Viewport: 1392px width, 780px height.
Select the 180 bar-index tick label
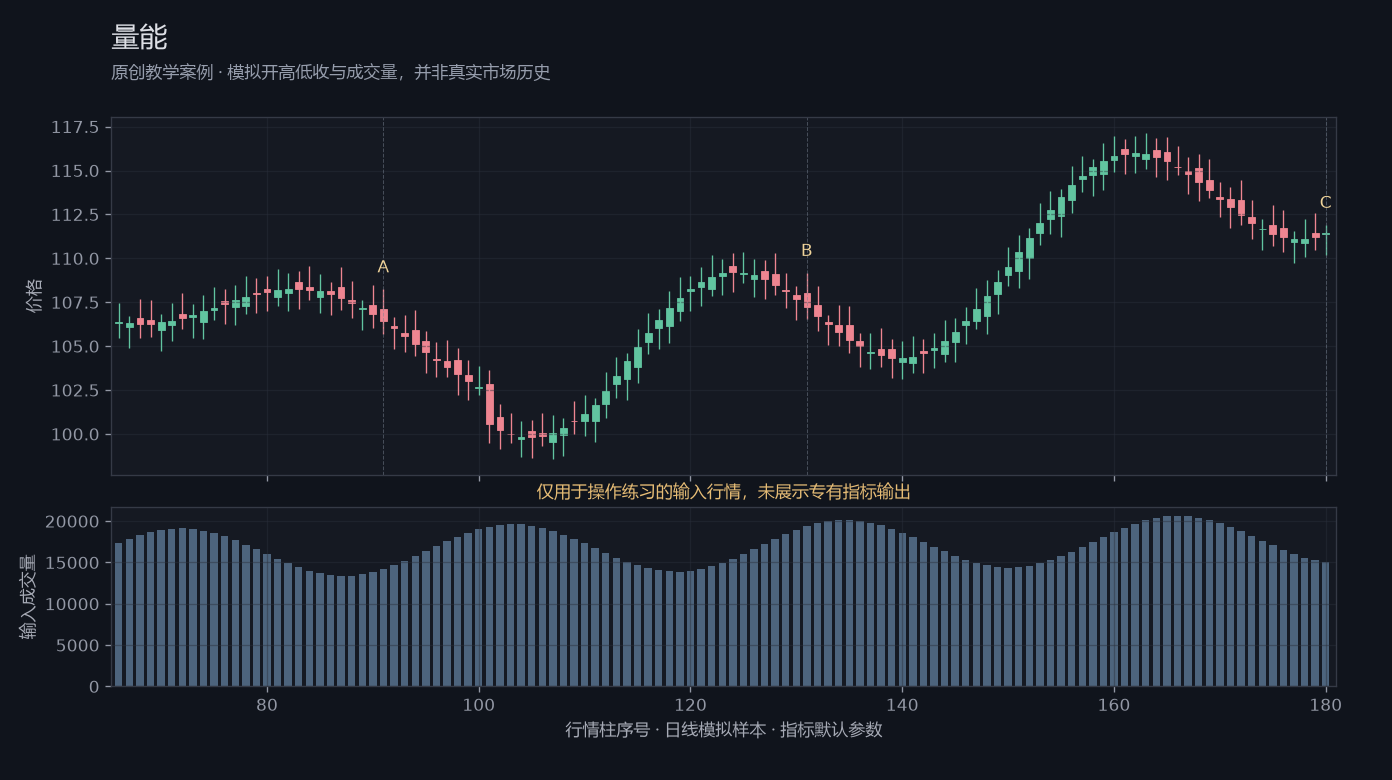coord(1326,704)
